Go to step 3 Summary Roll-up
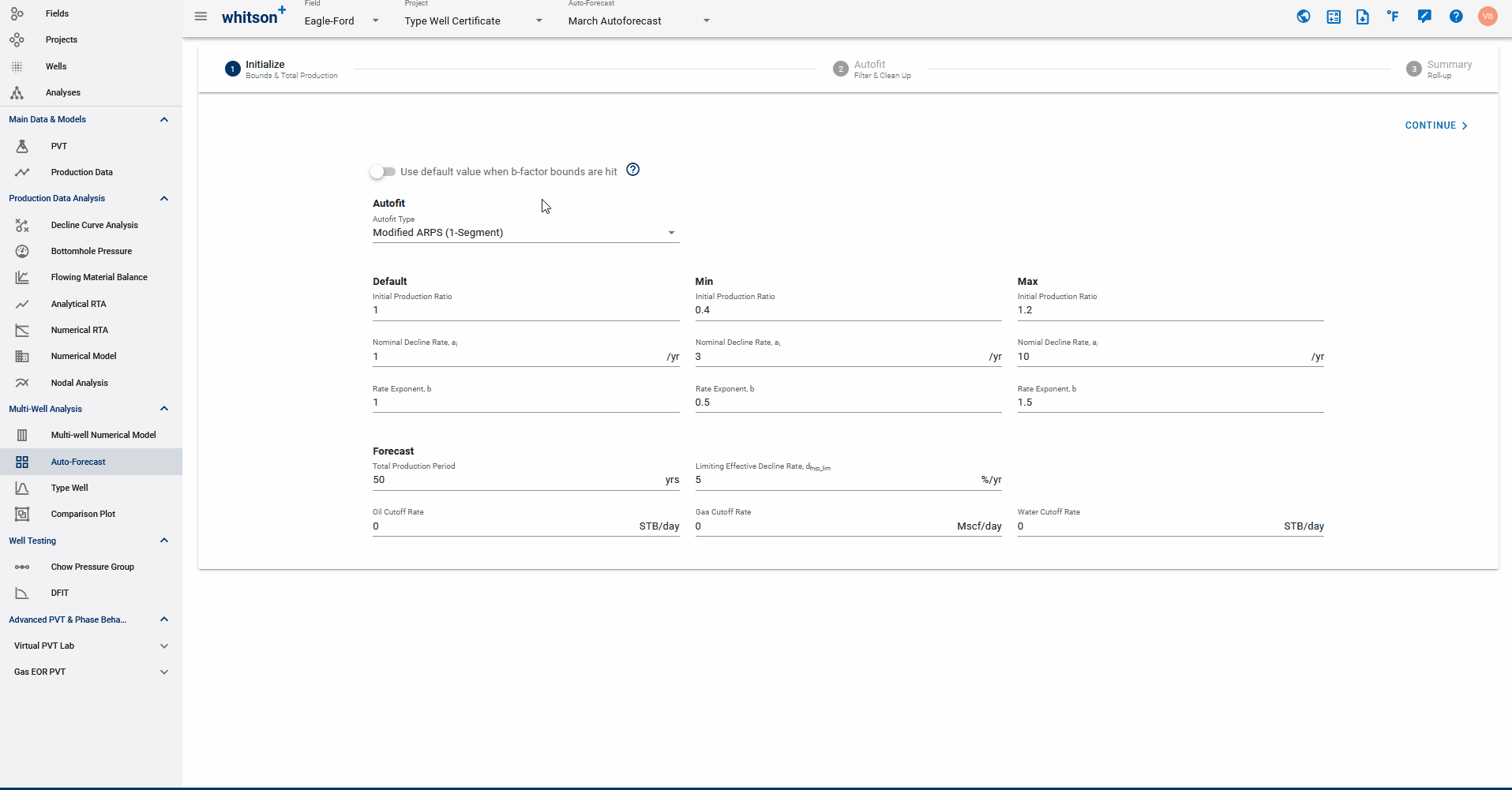Screen dimensions: 1512x790 click(x=1439, y=69)
